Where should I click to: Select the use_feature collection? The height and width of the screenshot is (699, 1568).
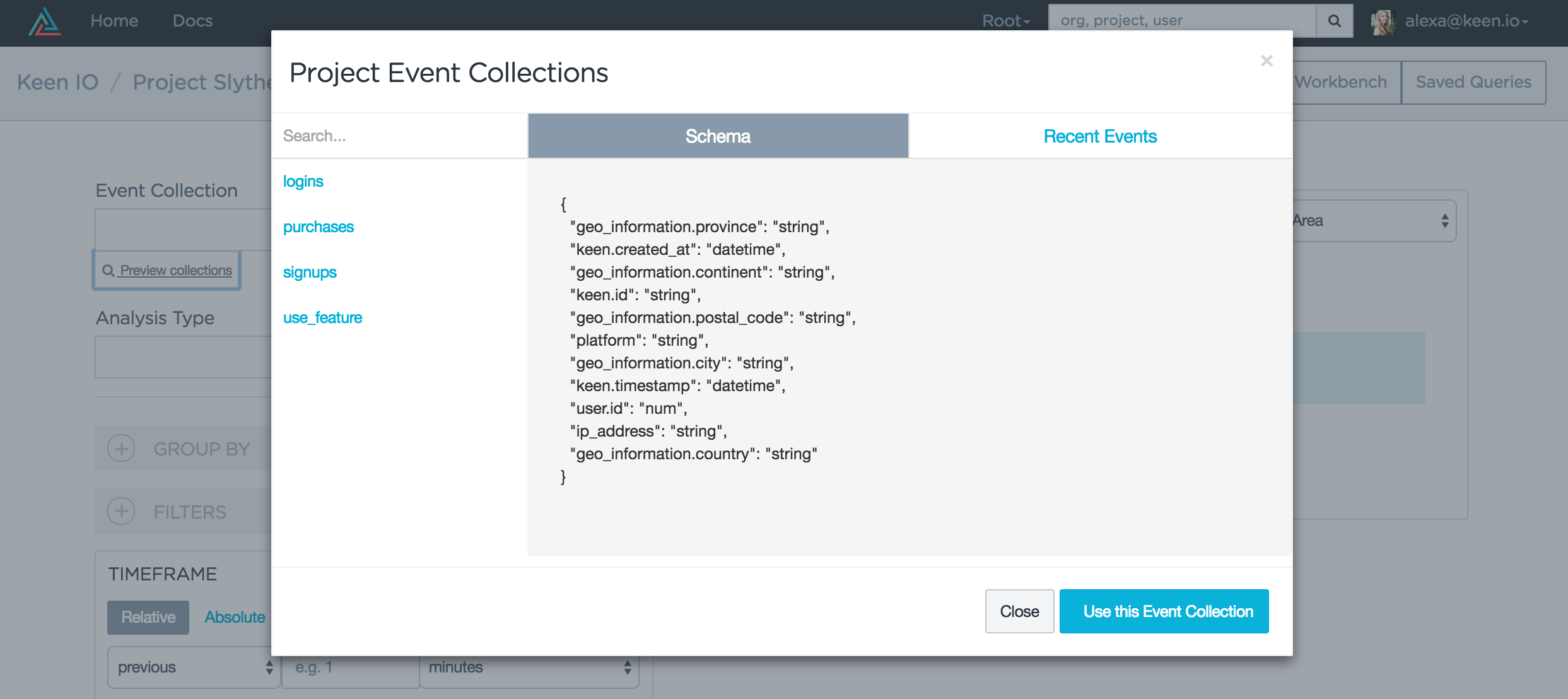pos(322,317)
